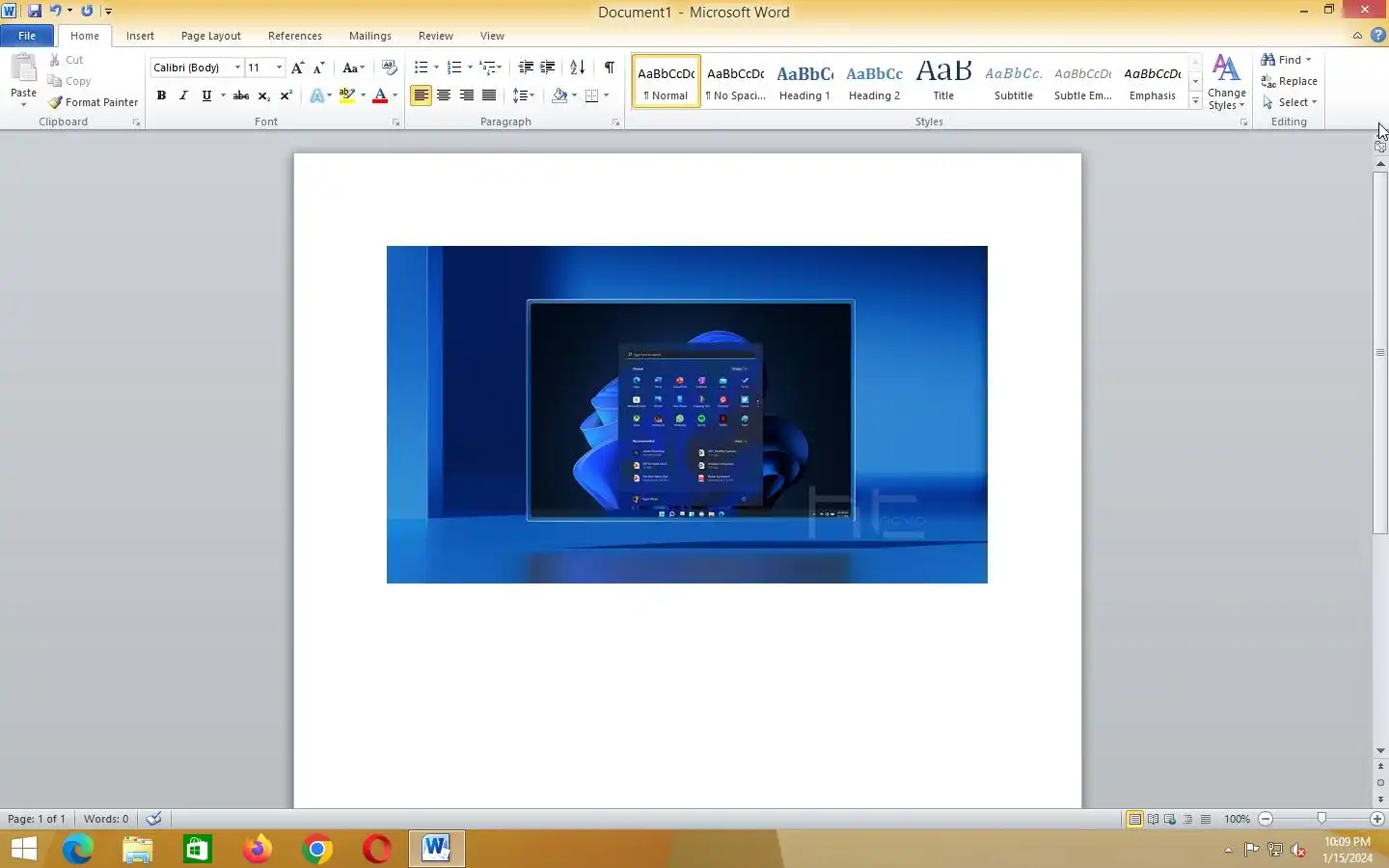Toggle Center alignment
This screenshot has width=1389, height=868.
coord(444,95)
